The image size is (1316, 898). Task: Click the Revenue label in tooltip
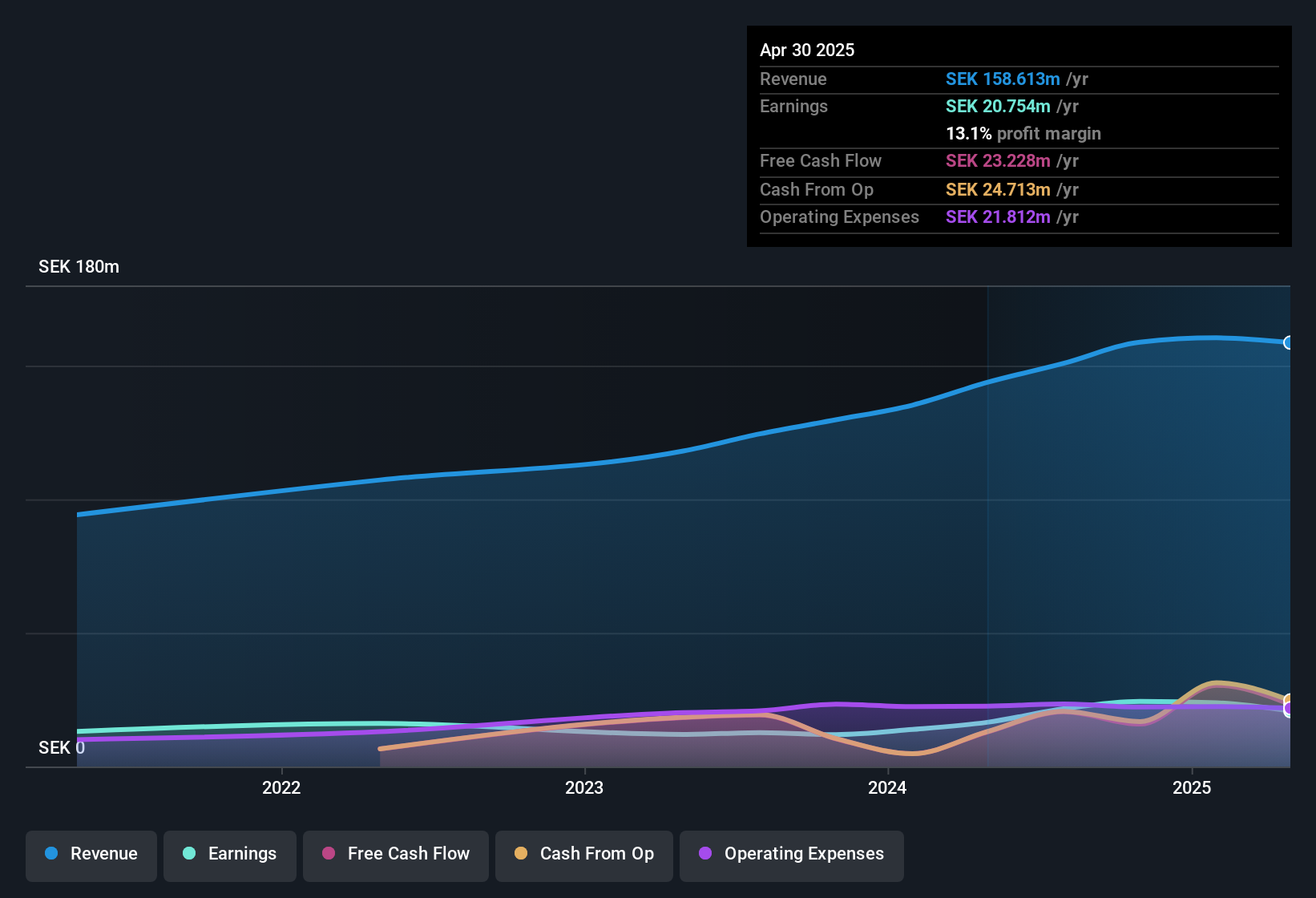[793, 79]
